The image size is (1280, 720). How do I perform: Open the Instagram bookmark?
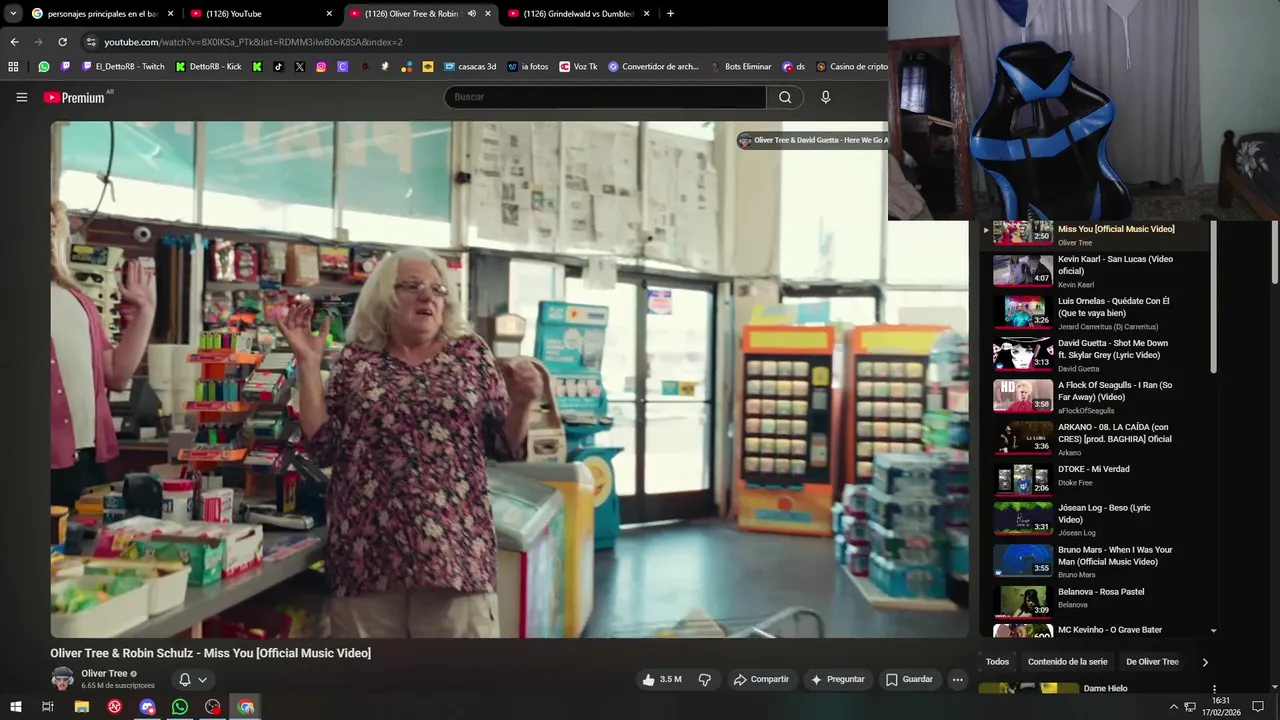(321, 67)
